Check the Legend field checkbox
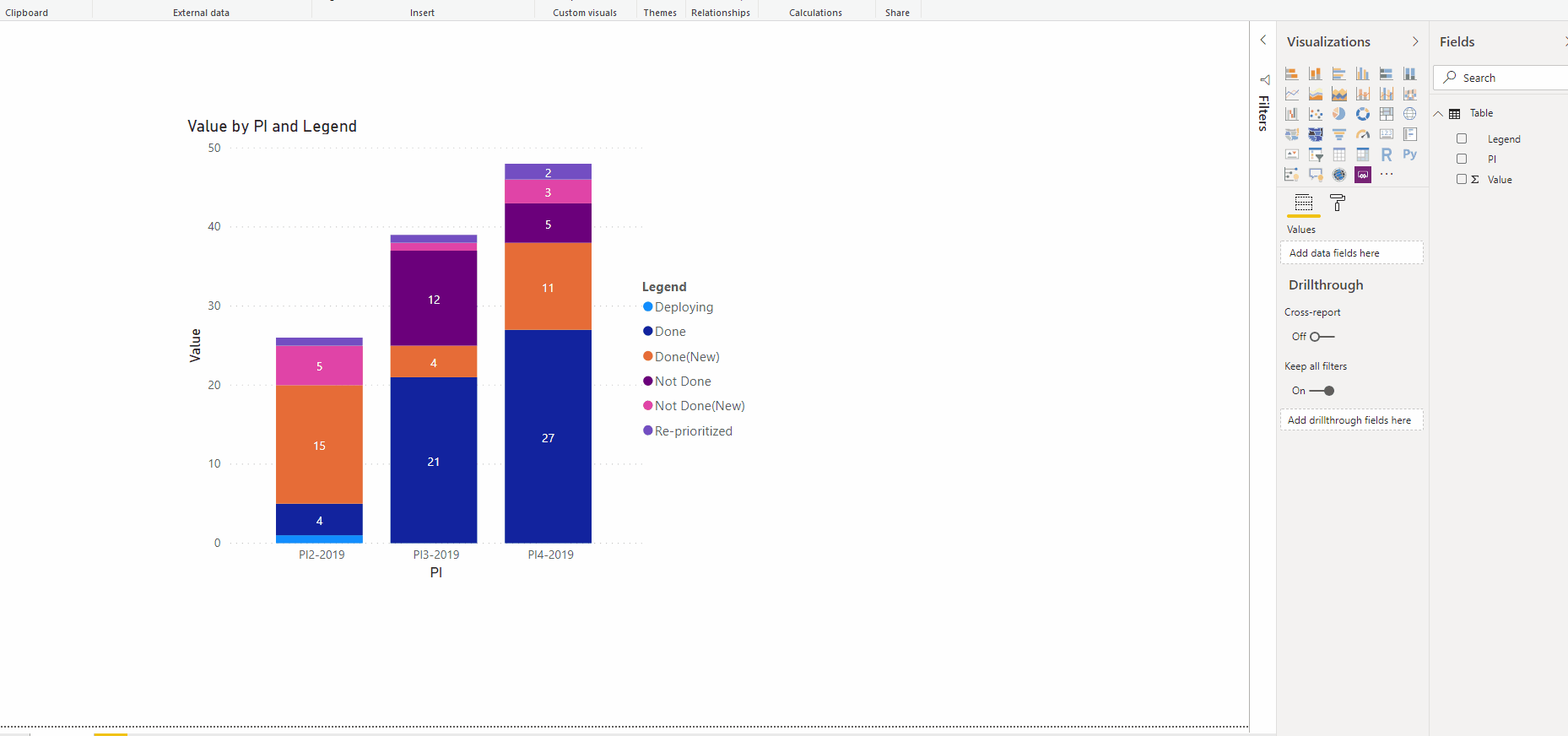This screenshot has height=736, width=1568. [1462, 138]
